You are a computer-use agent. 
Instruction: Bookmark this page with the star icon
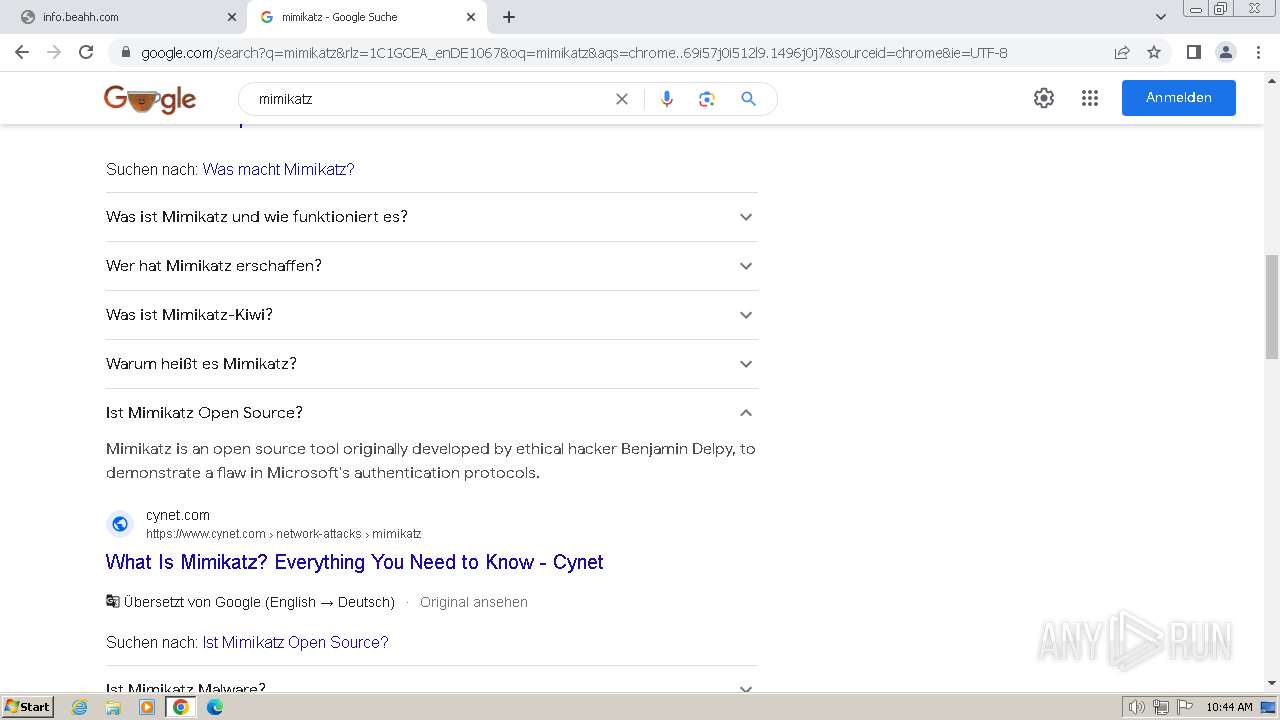pos(1154,52)
